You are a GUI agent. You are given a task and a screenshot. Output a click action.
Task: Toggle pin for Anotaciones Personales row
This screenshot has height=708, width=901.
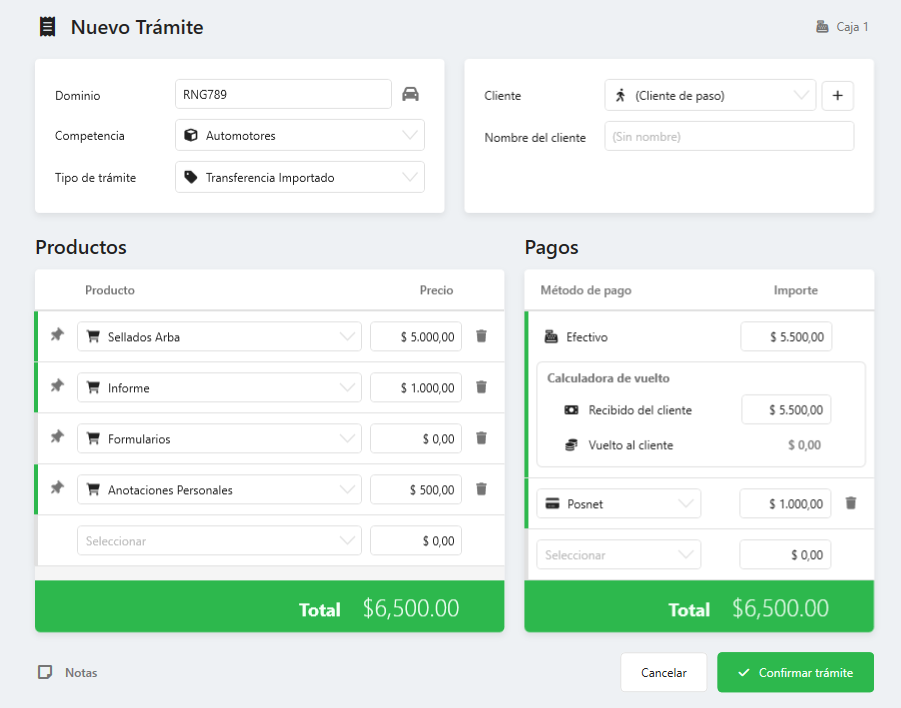point(57,488)
